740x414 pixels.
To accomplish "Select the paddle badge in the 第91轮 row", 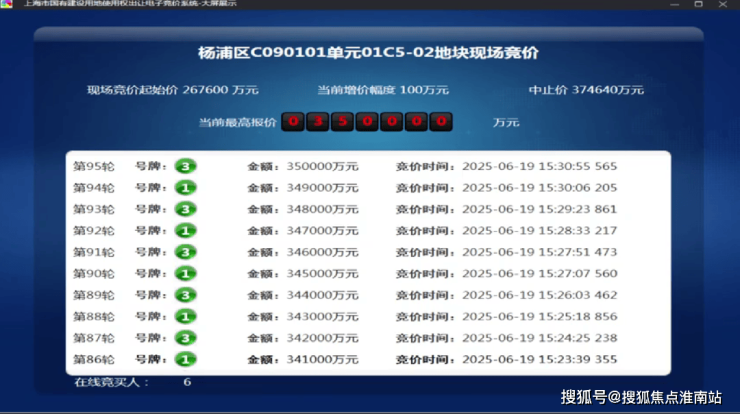I will tap(185, 252).
